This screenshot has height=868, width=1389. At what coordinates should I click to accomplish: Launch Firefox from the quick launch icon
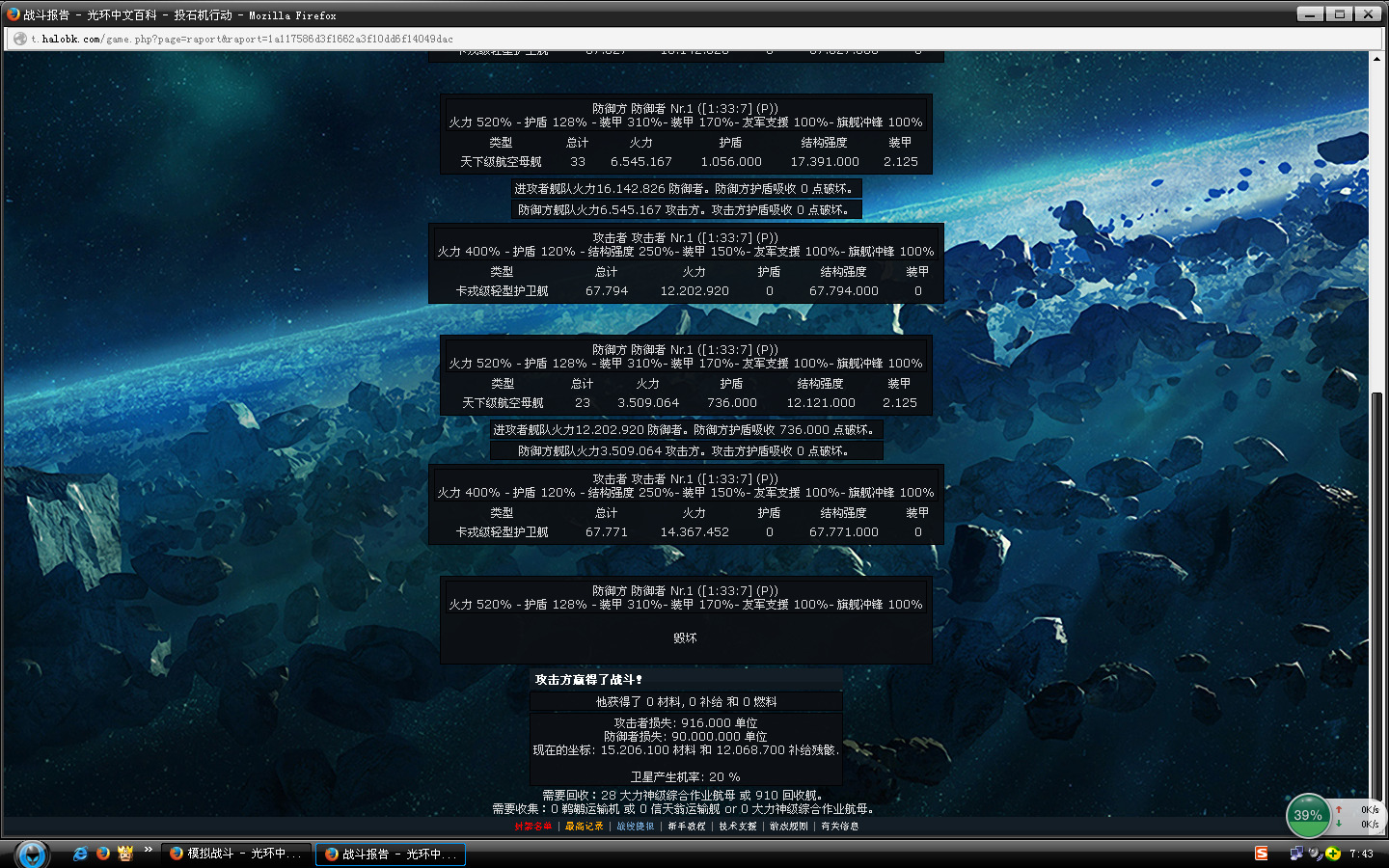click(102, 854)
